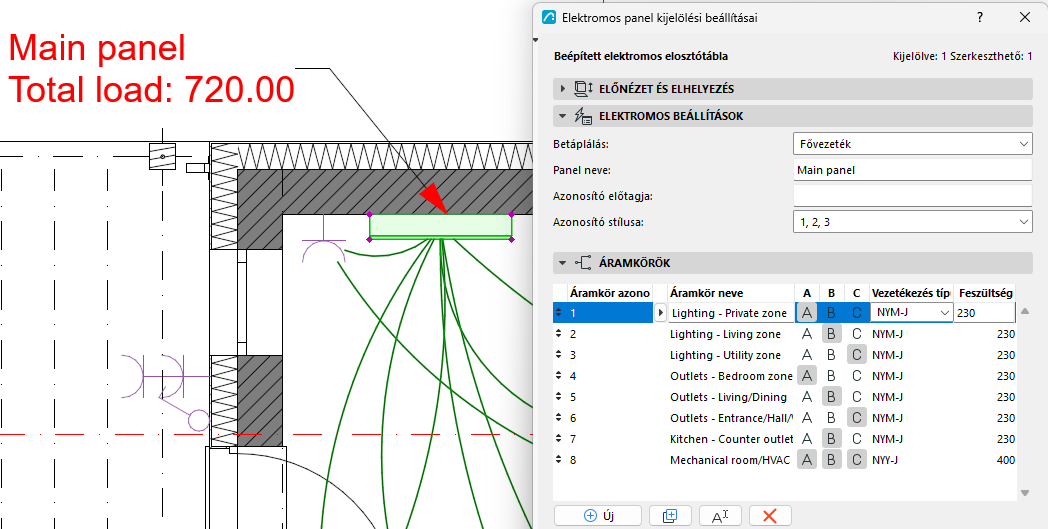Toggle phase A for Lighting - Private zone
This screenshot has height=529, width=1048.
(807, 312)
